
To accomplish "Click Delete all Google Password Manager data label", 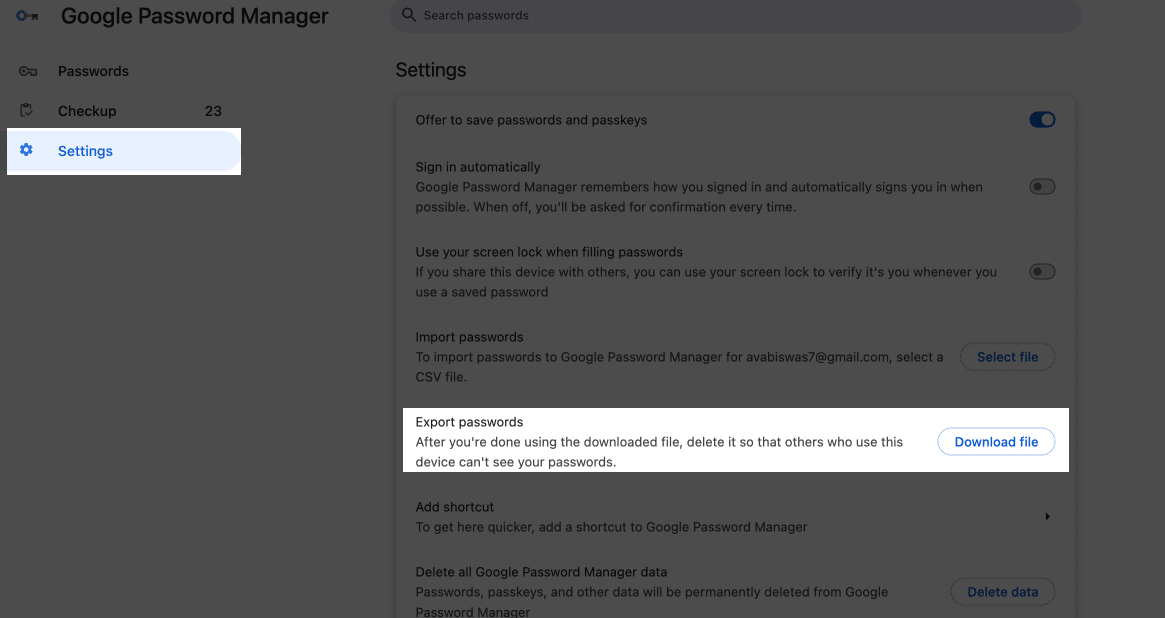I will pyautogui.click(x=541, y=572).
